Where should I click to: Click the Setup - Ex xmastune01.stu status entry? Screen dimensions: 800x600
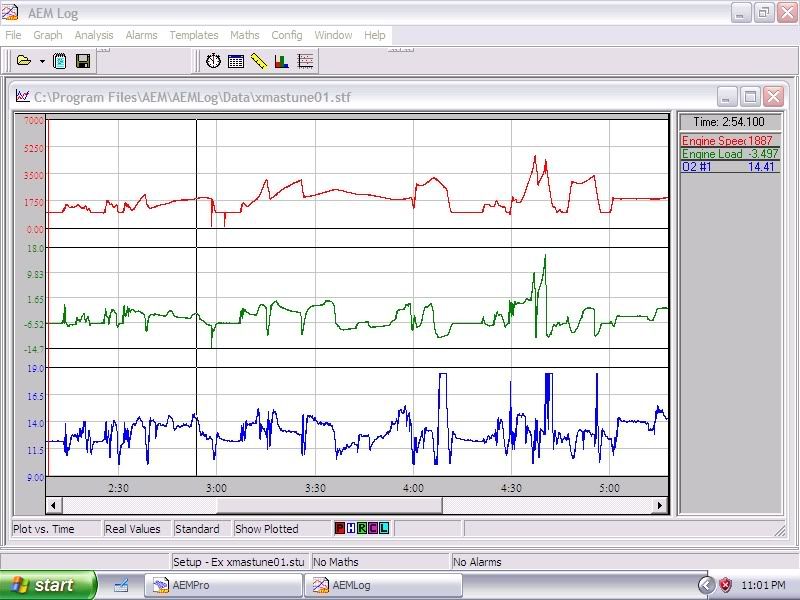(x=239, y=562)
